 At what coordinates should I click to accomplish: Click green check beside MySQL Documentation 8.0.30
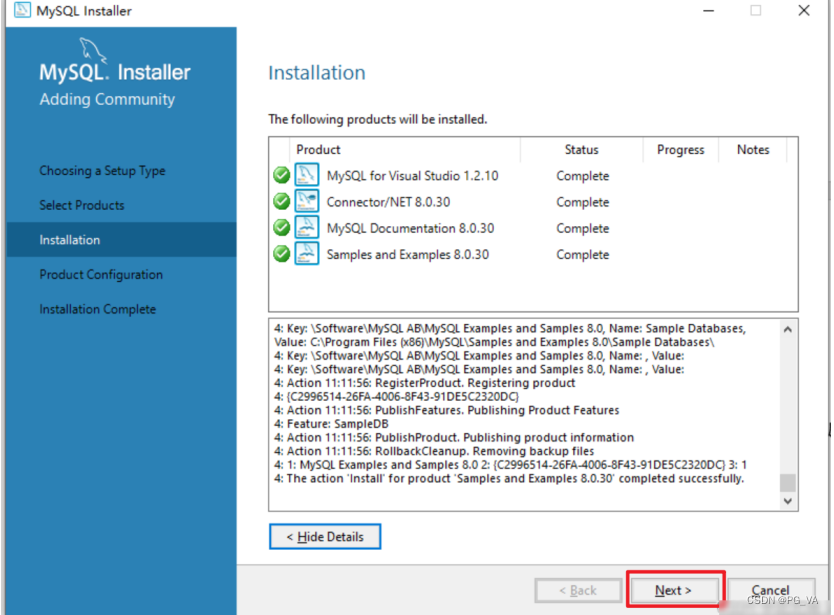pyautogui.click(x=281, y=228)
